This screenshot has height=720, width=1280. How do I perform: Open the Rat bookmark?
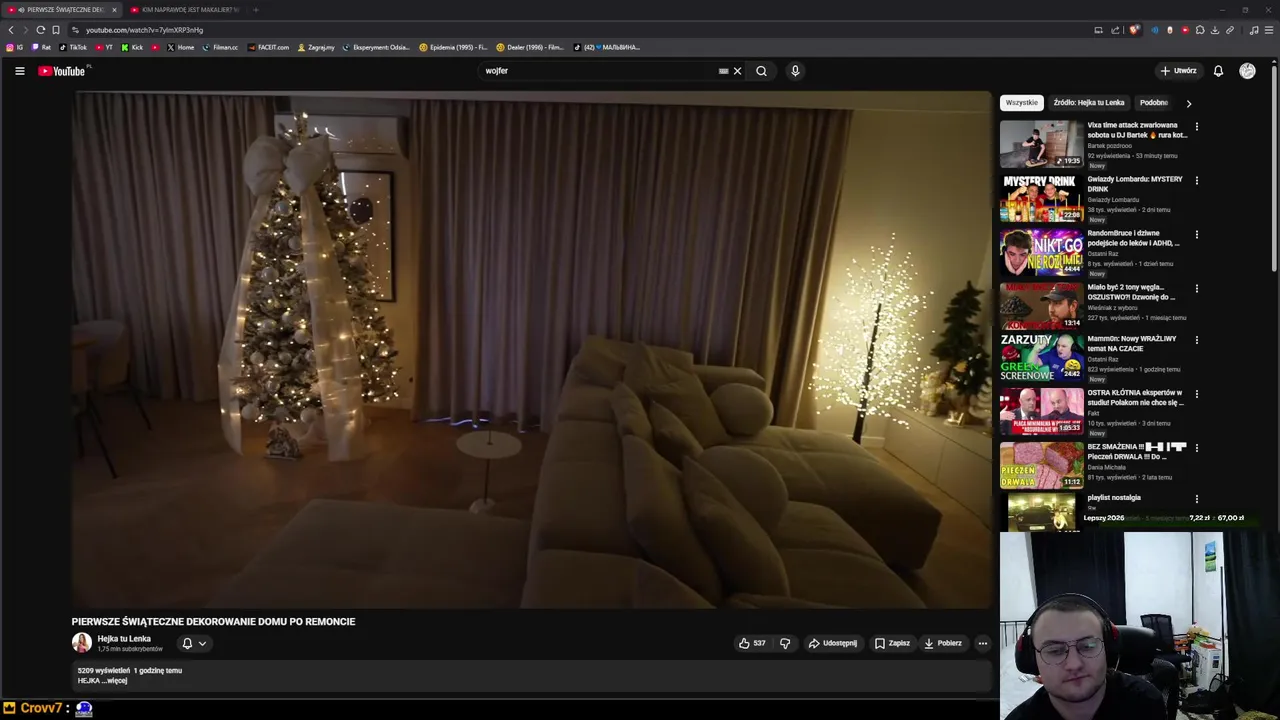[41, 47]
